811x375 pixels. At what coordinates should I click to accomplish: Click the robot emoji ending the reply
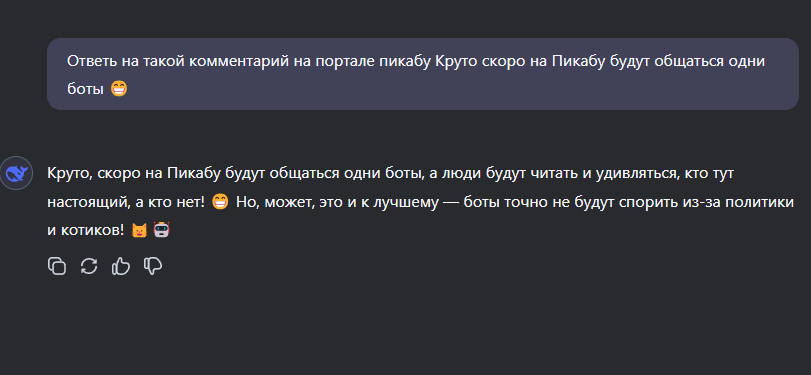click(162, 230)
